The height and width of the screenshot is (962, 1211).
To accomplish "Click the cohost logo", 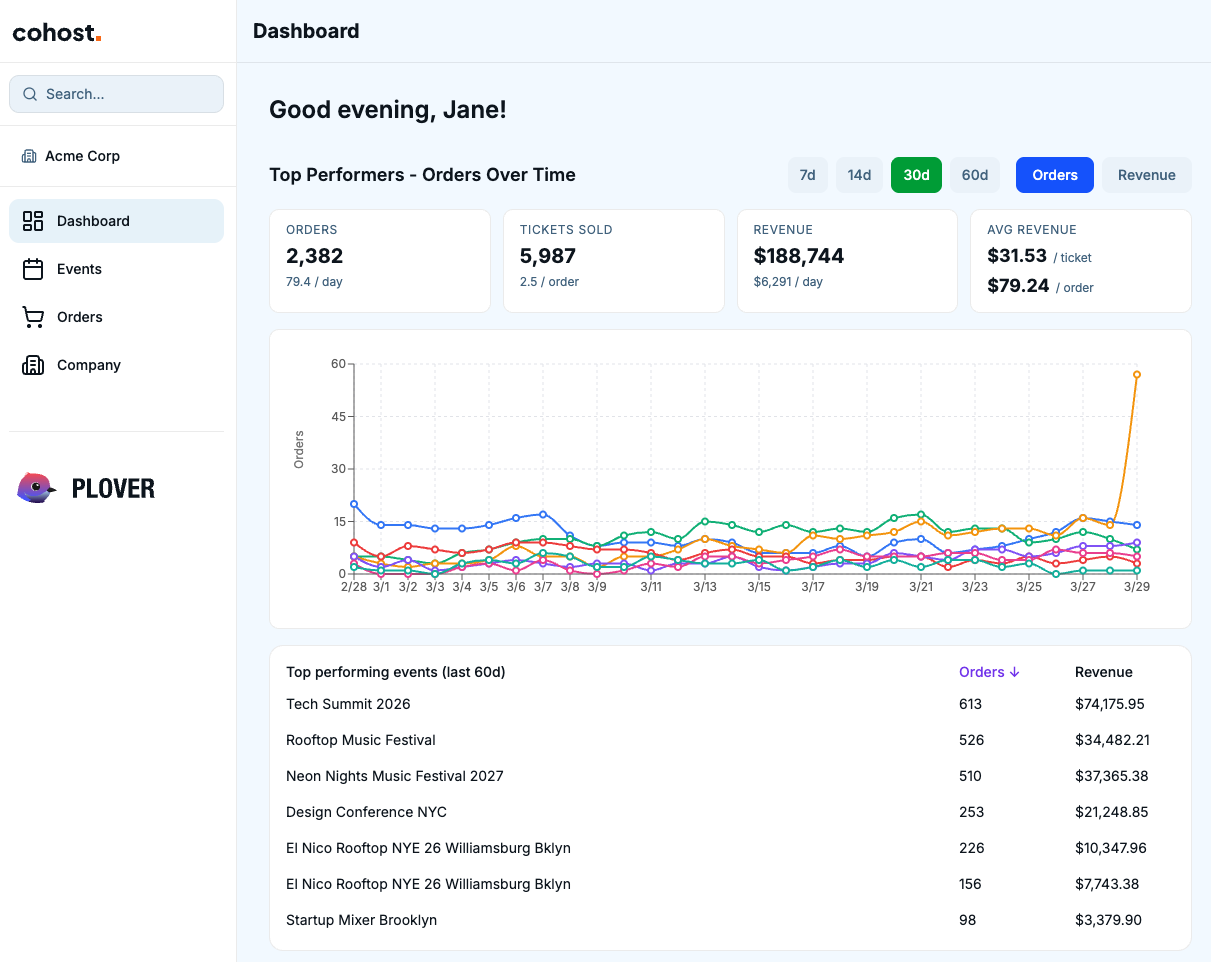I will click(x=57, y=32).
